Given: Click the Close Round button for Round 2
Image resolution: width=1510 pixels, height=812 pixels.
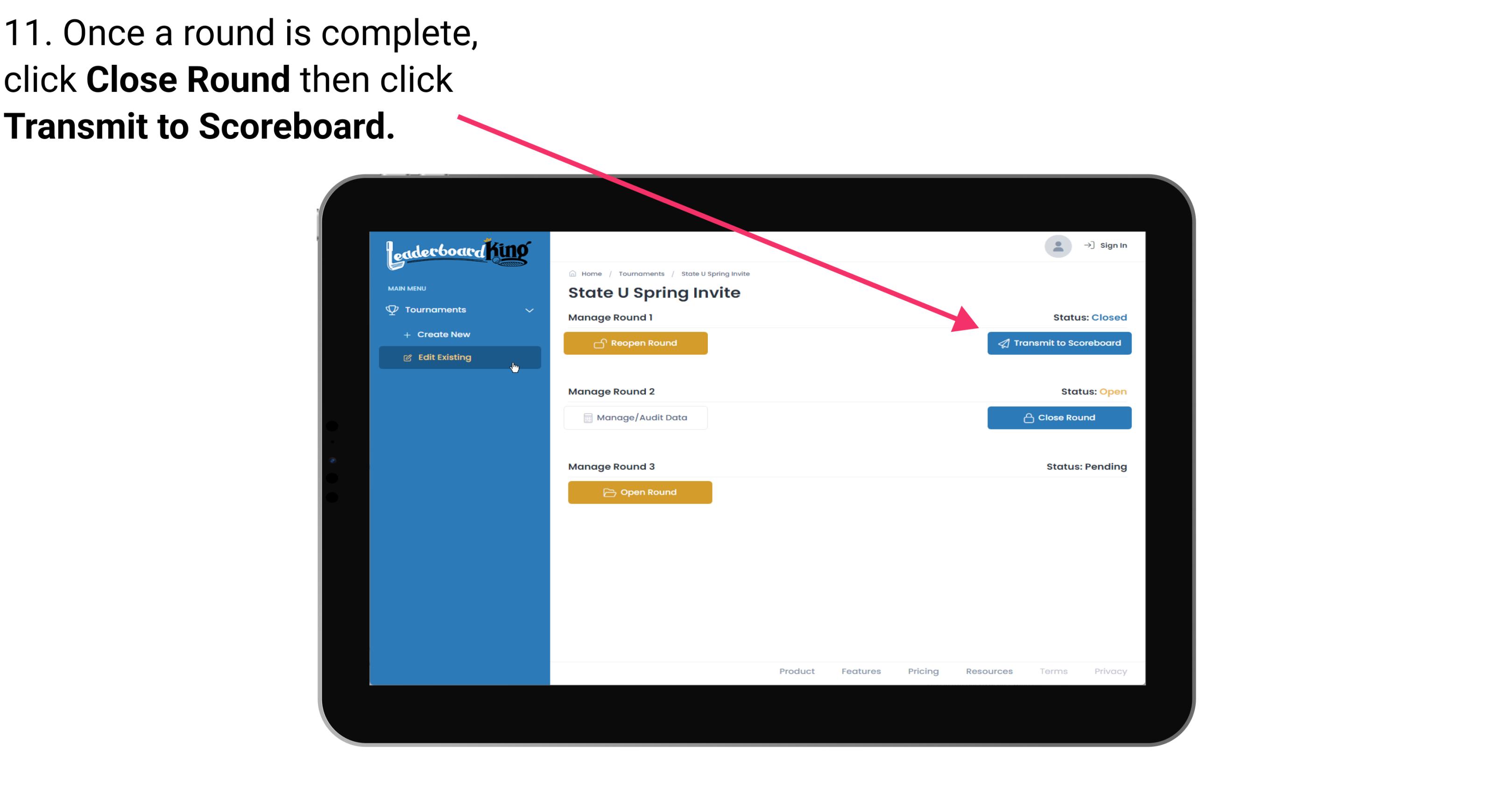Looking at the screenshot, I should 1060,417.
